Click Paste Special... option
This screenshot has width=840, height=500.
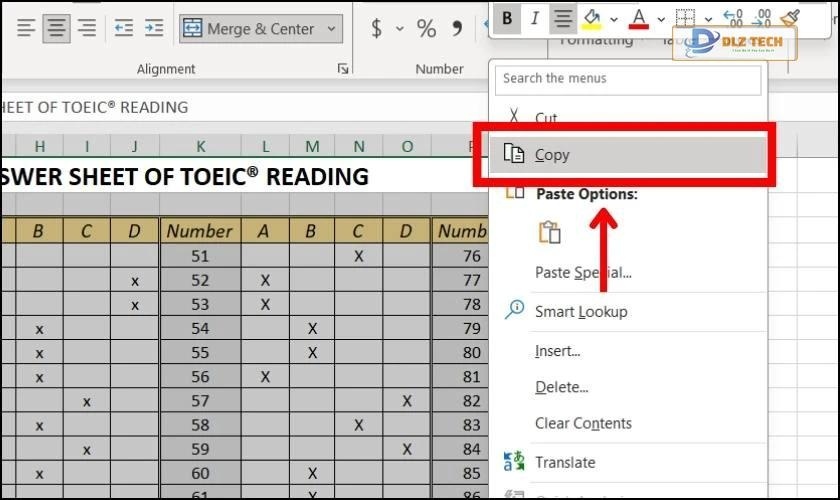point(583,272)
